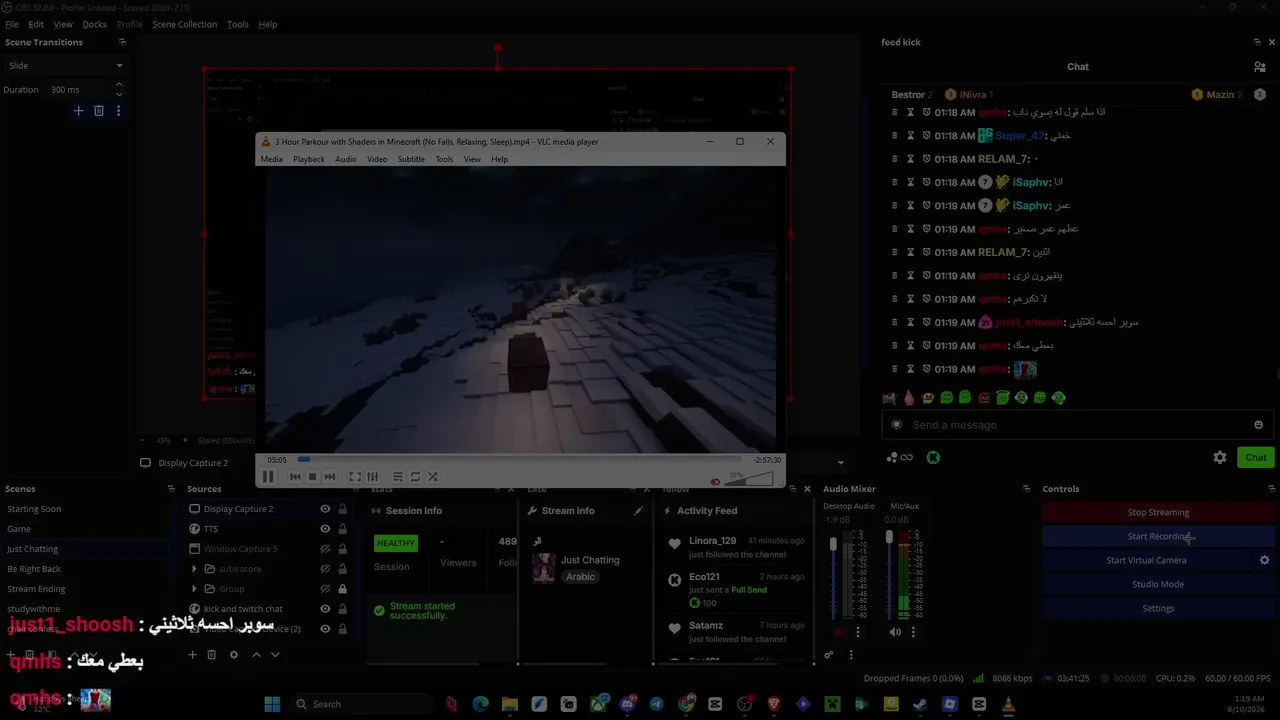The image size is (1280, 720).
Task: Move selected source down
Action: click(275, 655)
